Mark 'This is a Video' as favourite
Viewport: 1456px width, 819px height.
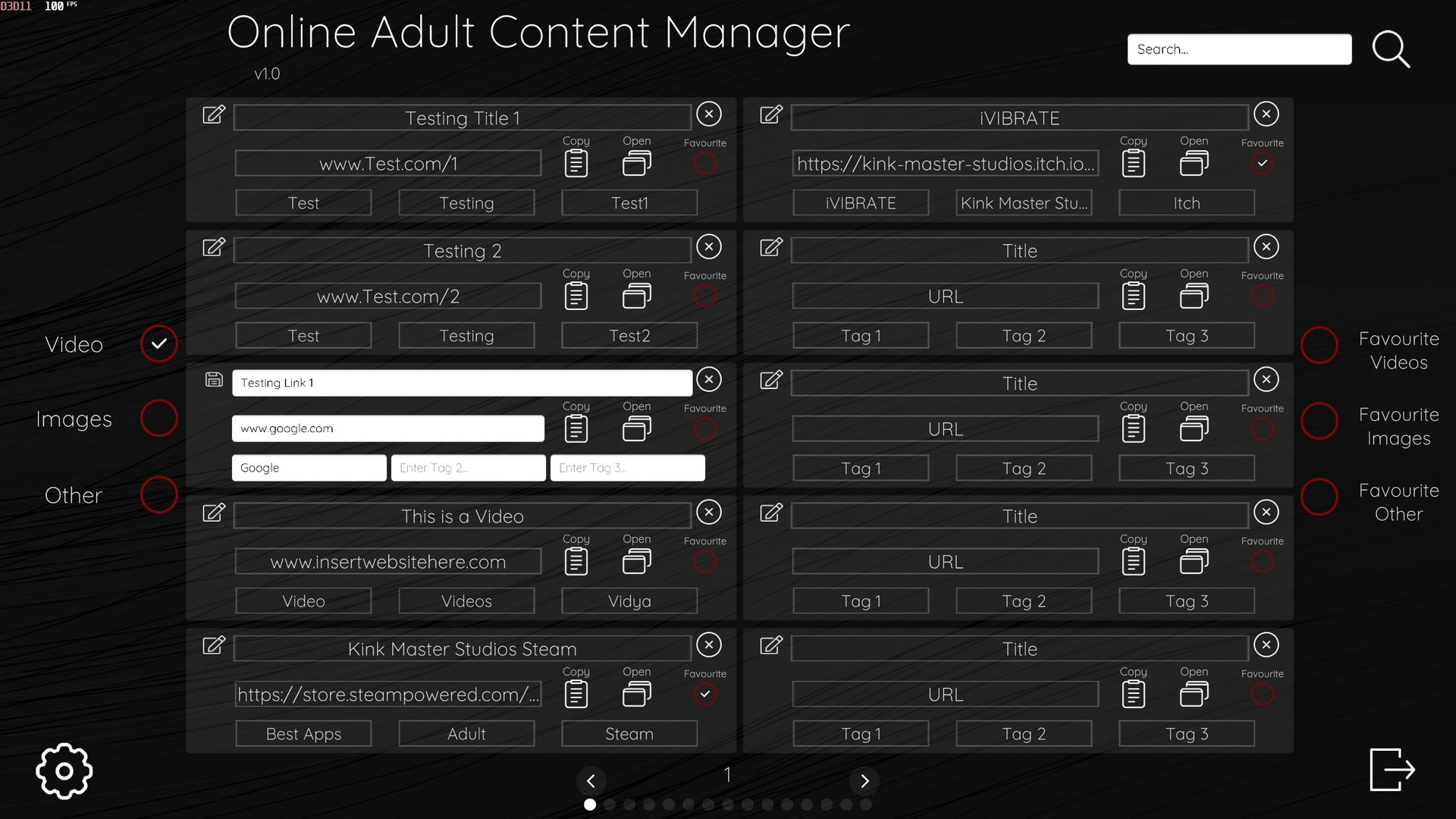[x=705, y=561]
